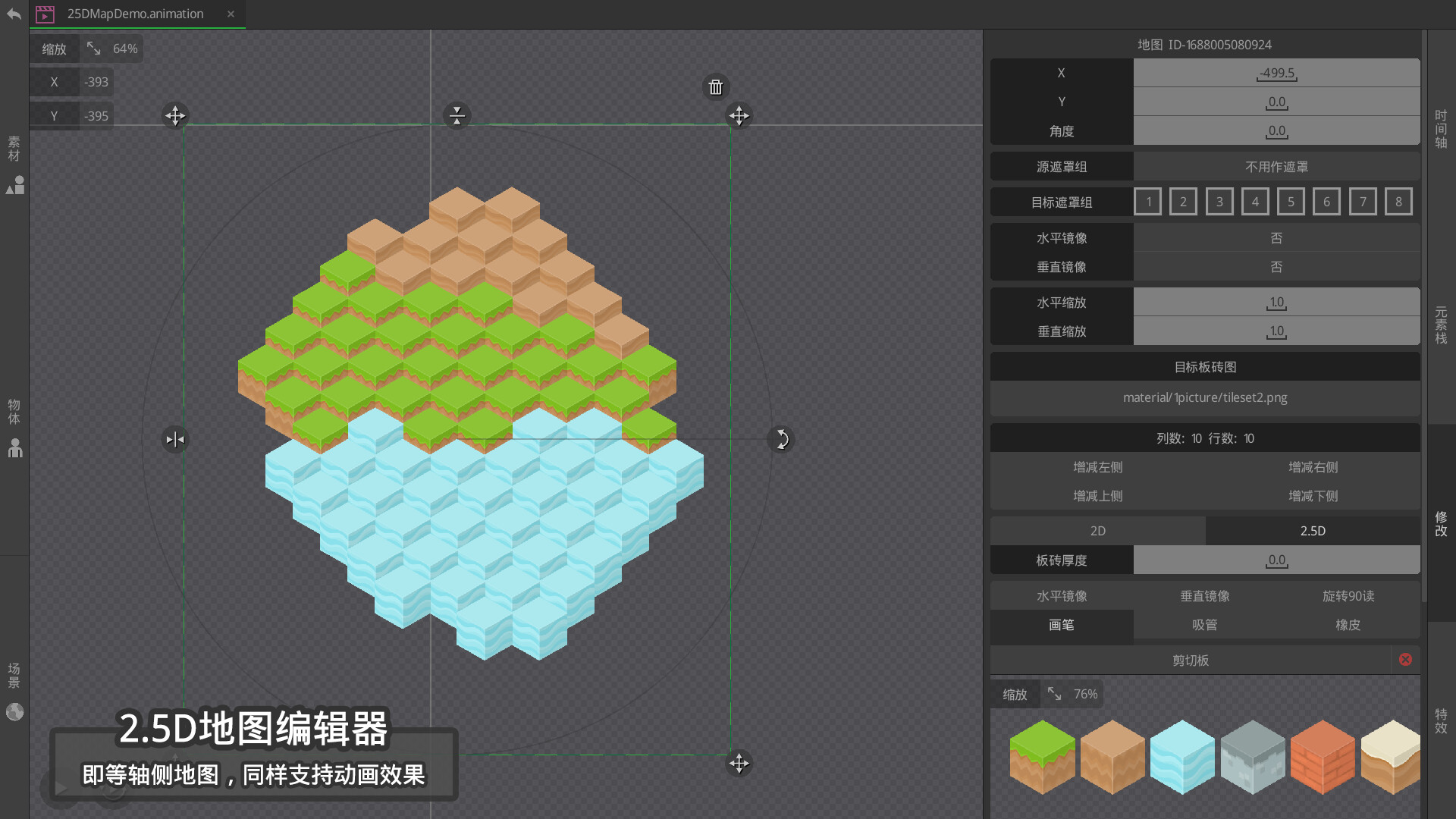Toggle target mask group 3
Screen dimensions: 1456x819
point(1219,202)
